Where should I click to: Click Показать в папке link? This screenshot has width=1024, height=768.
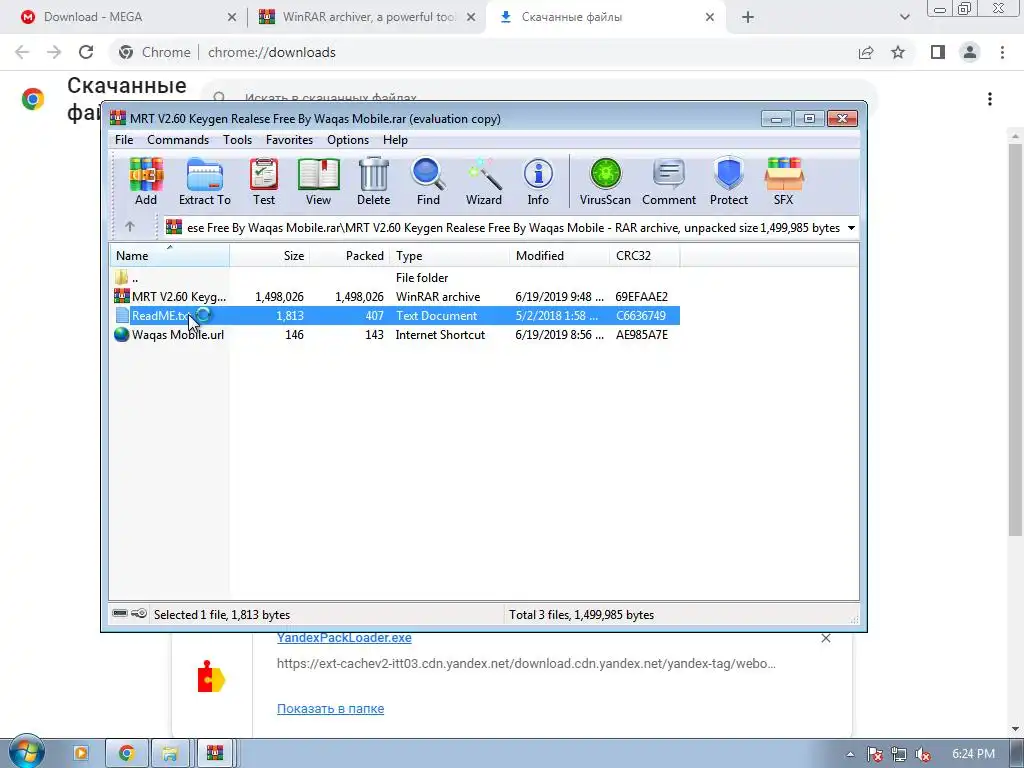point(330,709)
